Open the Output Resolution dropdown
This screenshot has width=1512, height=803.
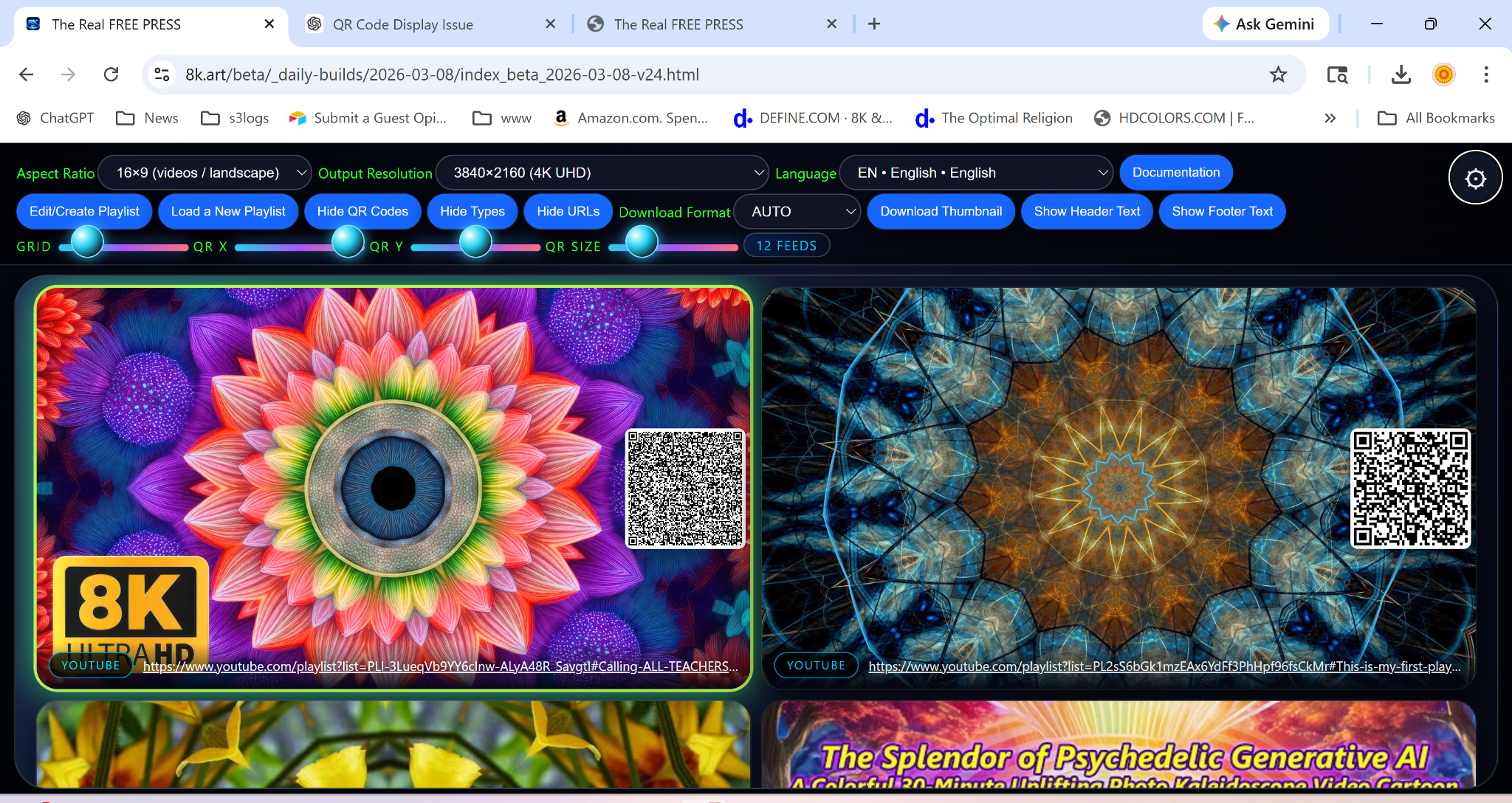602,173
